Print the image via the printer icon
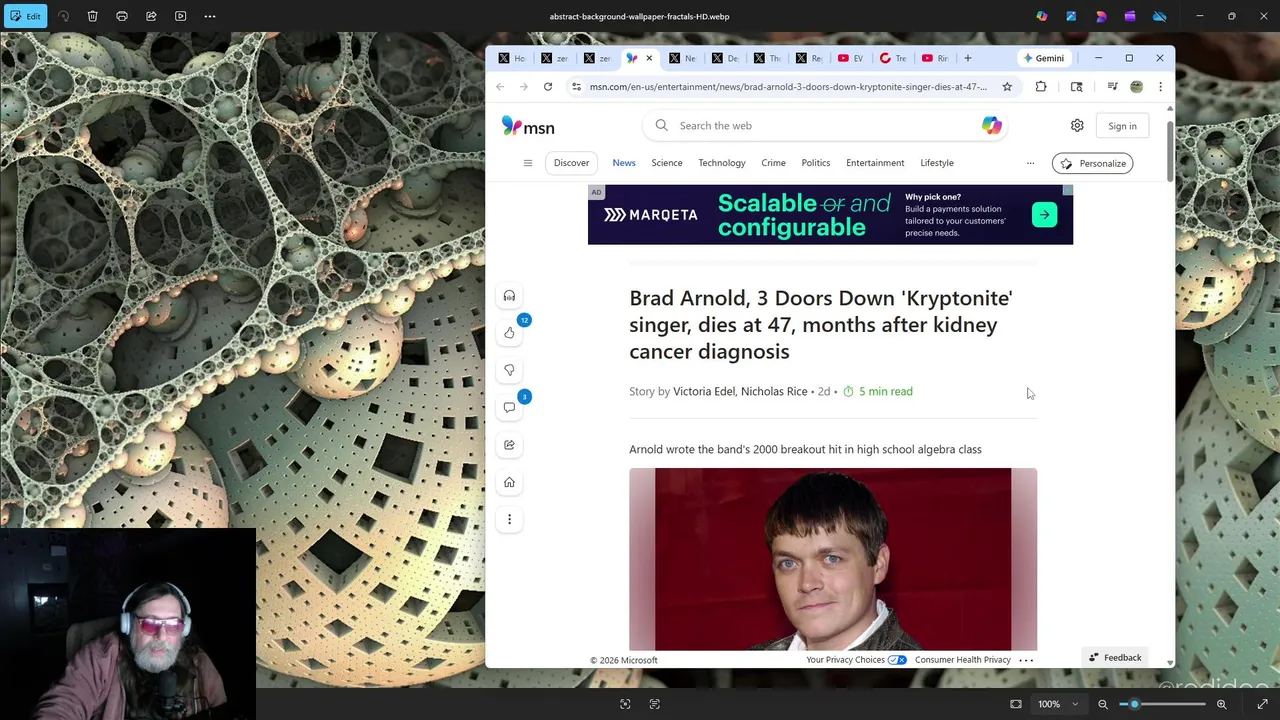This screenshot has height=720, width=1280. tap(122, 16)
